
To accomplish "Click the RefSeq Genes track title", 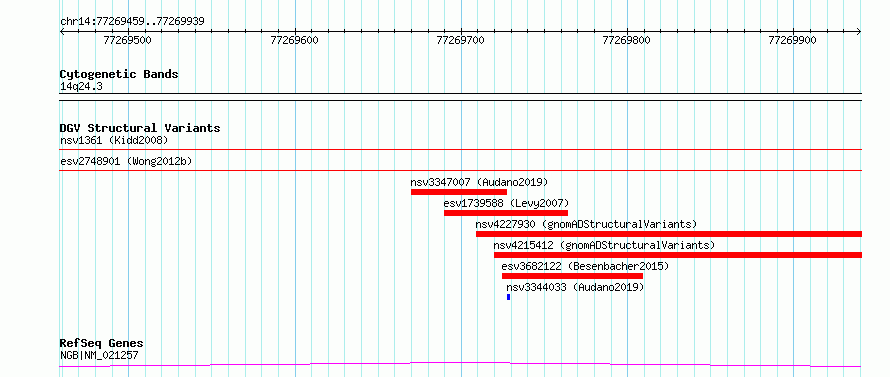I will (101, 344).
